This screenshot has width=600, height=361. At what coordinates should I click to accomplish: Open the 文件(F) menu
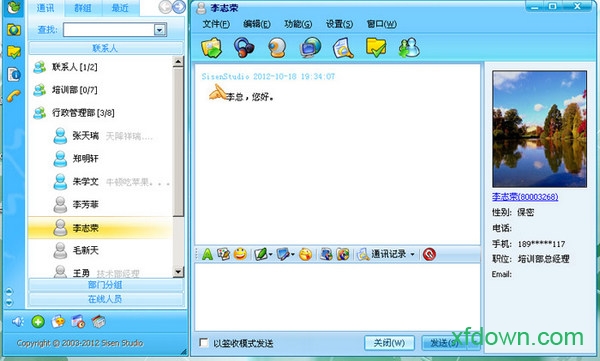[x=216, y=24]
